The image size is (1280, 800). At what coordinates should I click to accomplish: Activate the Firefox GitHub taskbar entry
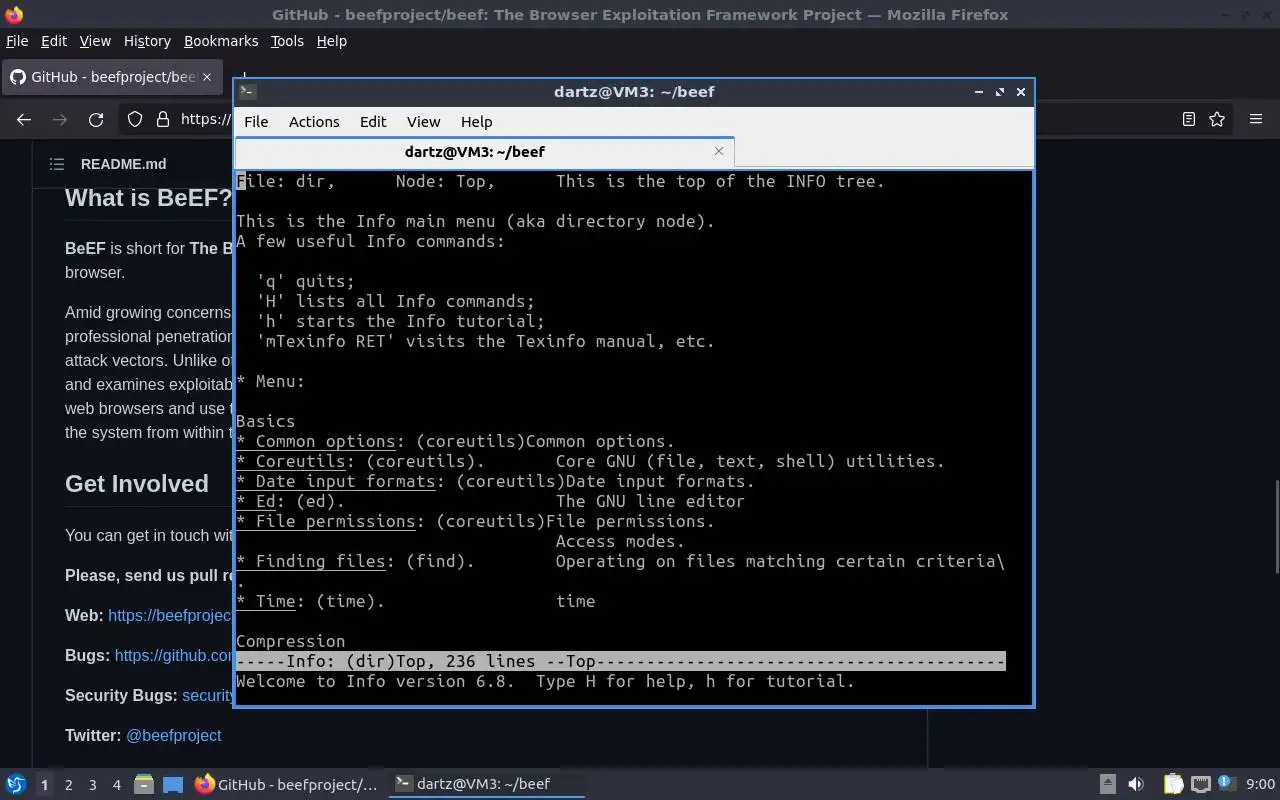click(287, 784)
